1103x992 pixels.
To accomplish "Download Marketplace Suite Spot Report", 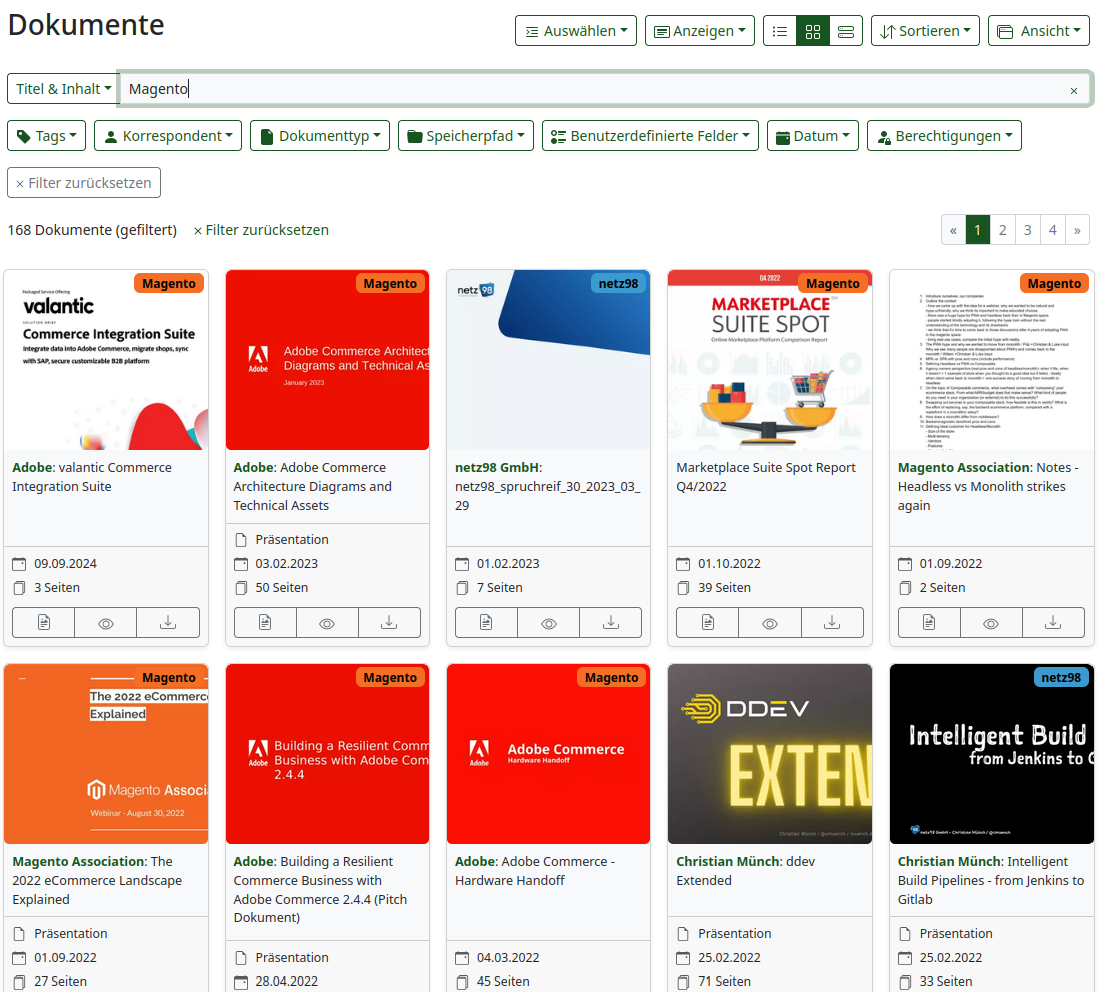I will click(831, 623).
